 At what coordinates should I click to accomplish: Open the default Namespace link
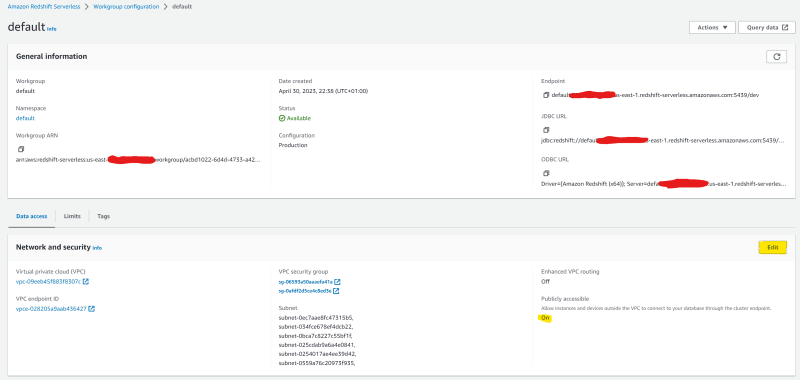[25, 118]
